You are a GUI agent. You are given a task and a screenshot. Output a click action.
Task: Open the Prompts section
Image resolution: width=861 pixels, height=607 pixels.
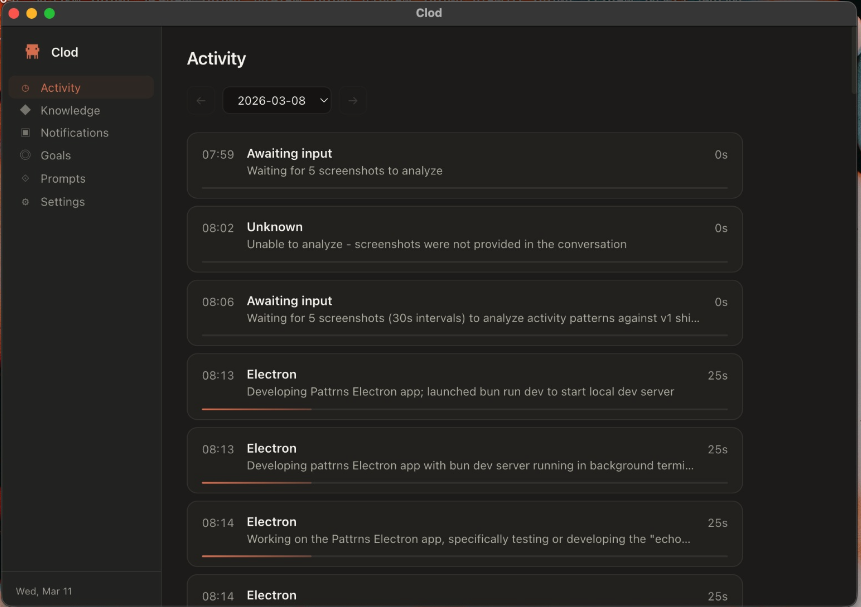[x=81, y=179]
